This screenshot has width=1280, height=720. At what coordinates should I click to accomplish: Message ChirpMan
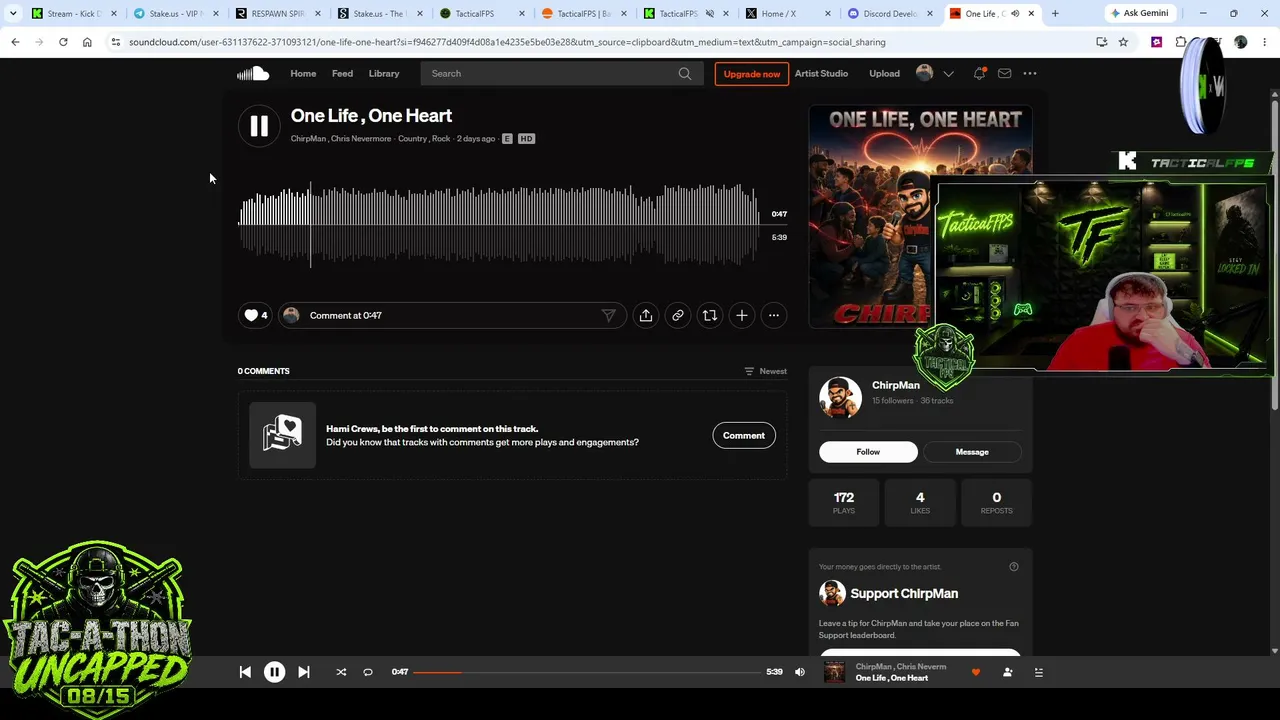coord(972,452)
